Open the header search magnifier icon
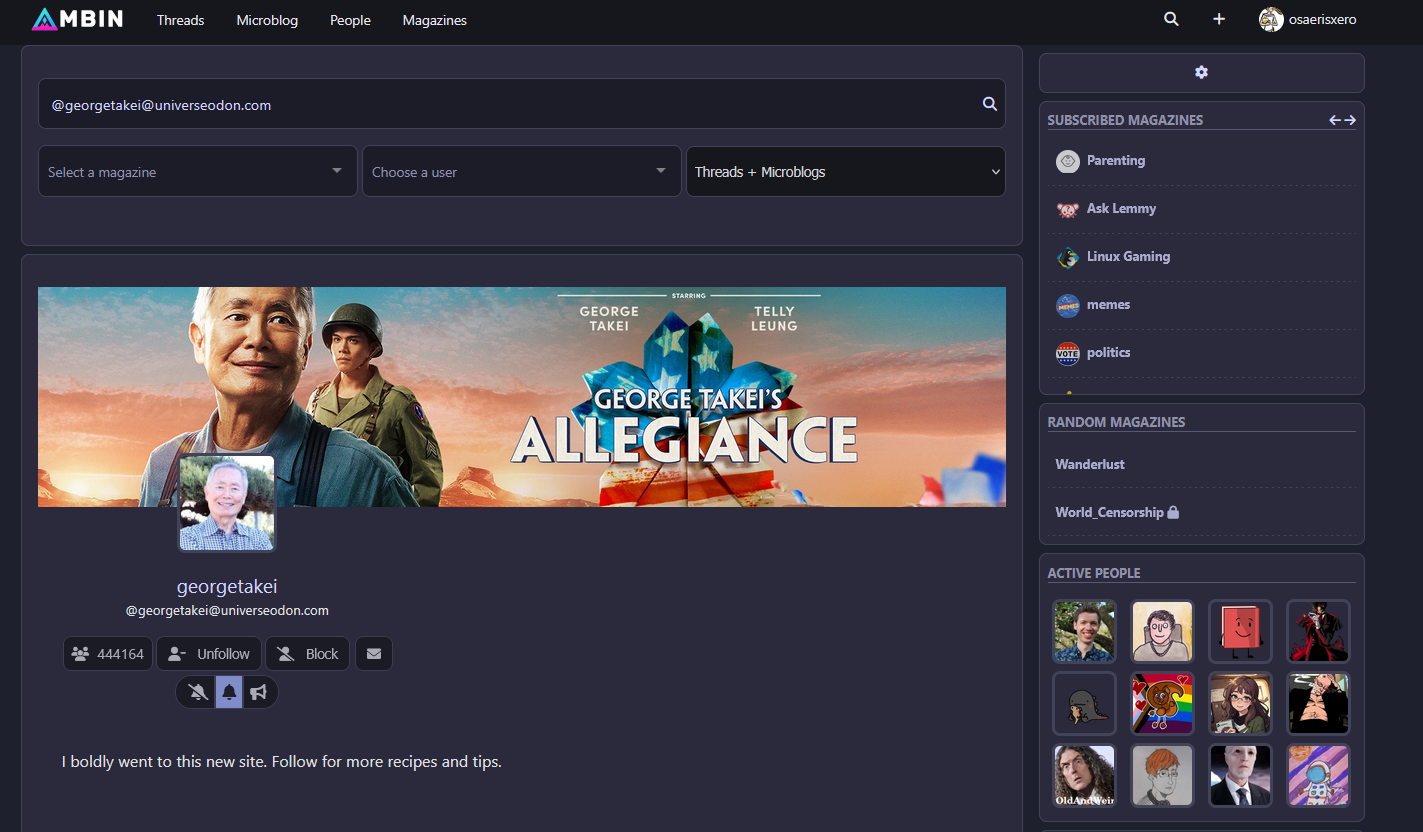This screenshot has height=832, width=1423. pyautogui.click(x=1171, y=19)
